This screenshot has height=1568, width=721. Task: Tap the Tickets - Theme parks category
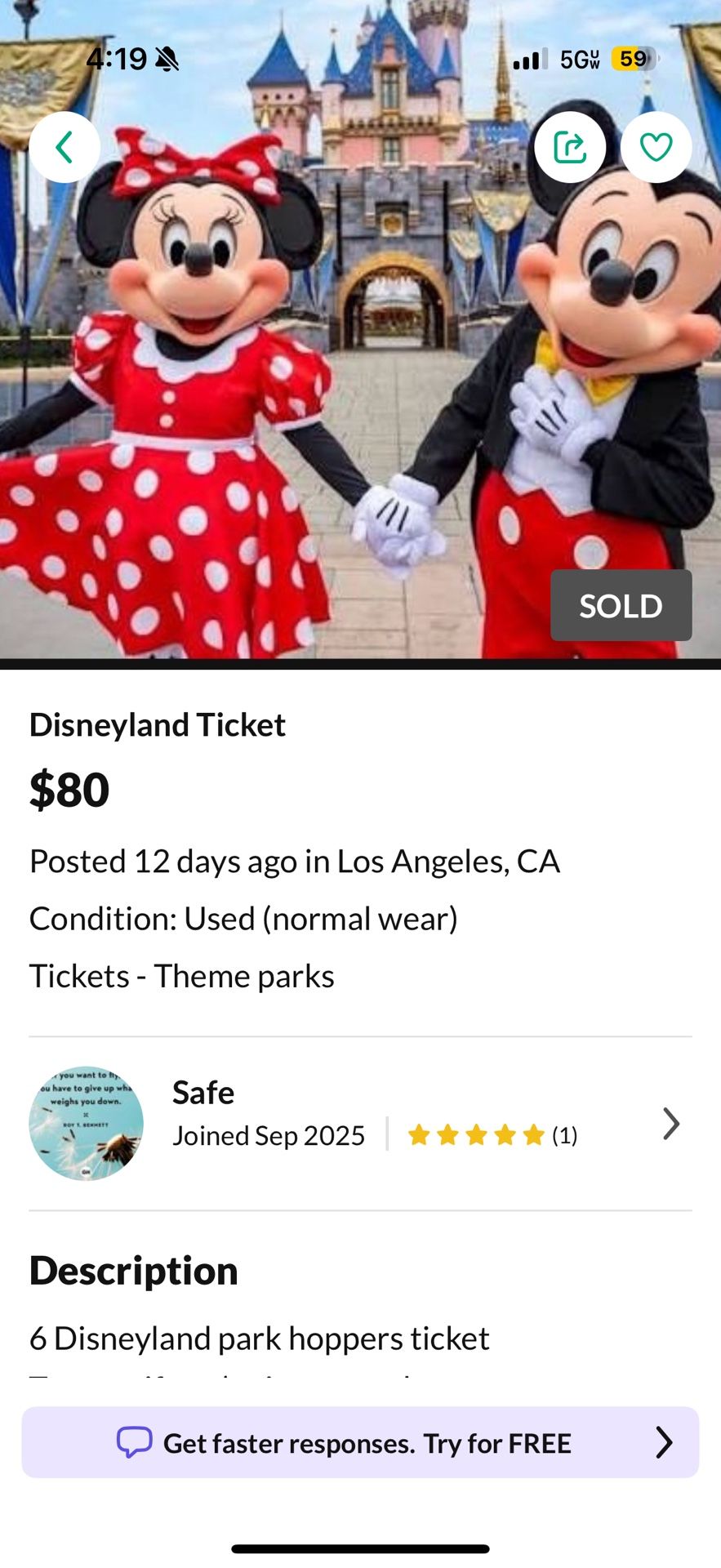coord(182,976)
